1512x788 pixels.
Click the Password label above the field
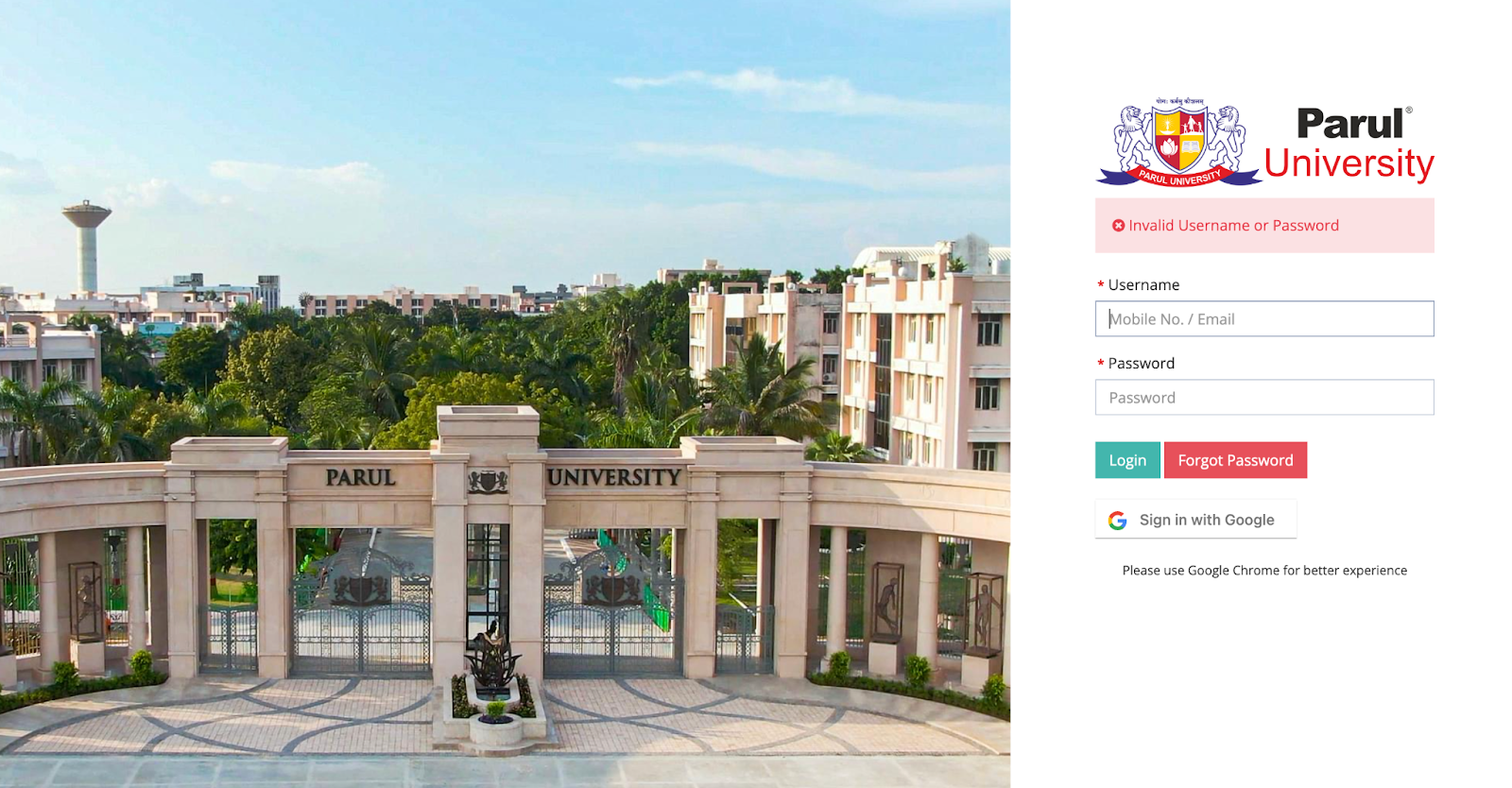[x=1142, y=364]
